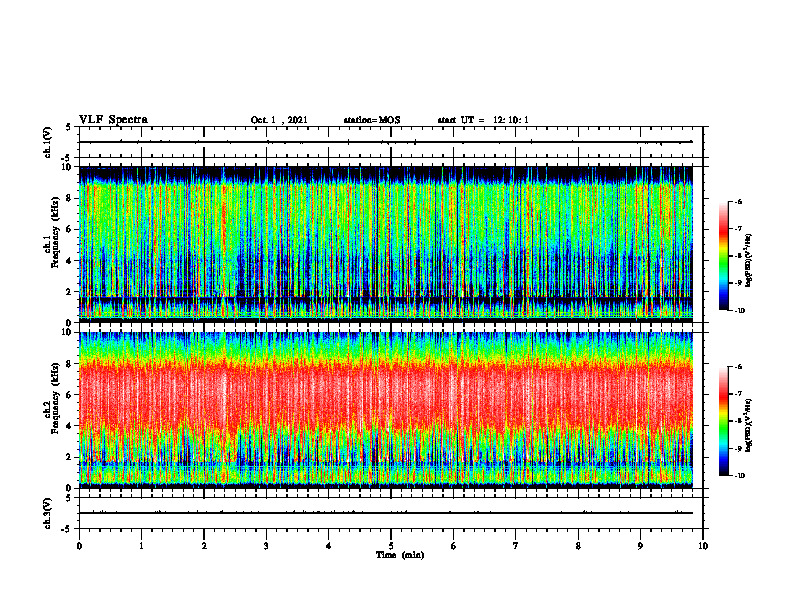The width and height of the screenshot is (792, 612).
Task: Click the "ch.1(V)" axis label at top
Action: (x=47, y=142)
